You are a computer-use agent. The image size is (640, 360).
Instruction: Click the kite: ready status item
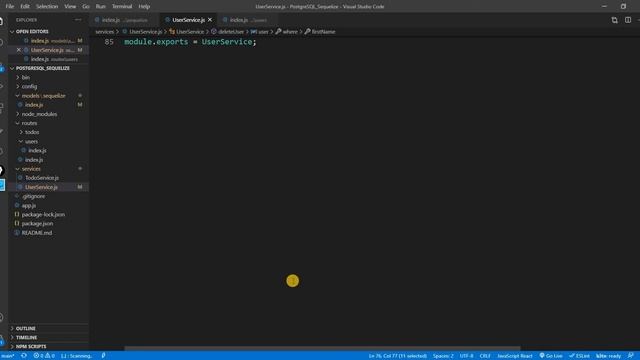click(x=609, y=356)
